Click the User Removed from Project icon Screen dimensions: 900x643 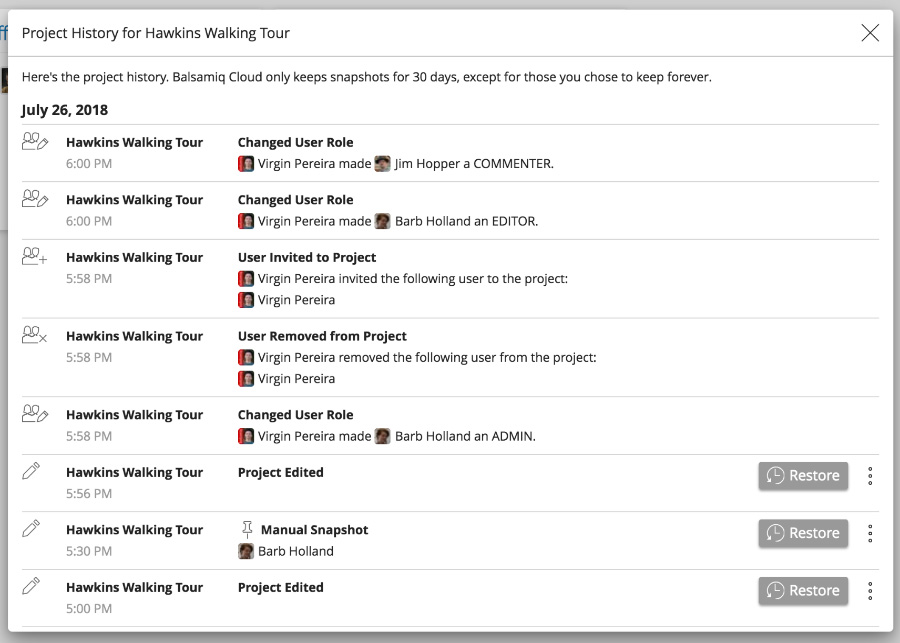pyautogui.click(x=35, y=336)
